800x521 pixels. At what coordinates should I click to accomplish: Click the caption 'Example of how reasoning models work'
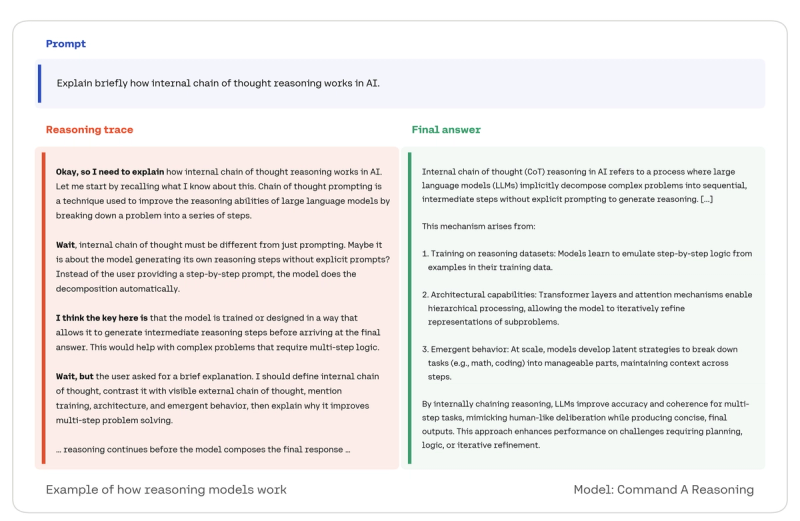point(166,490)
